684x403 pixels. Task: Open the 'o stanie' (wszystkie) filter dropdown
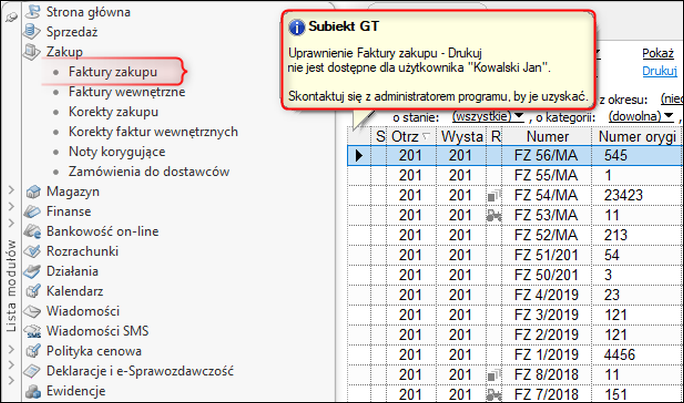[490, 117]
